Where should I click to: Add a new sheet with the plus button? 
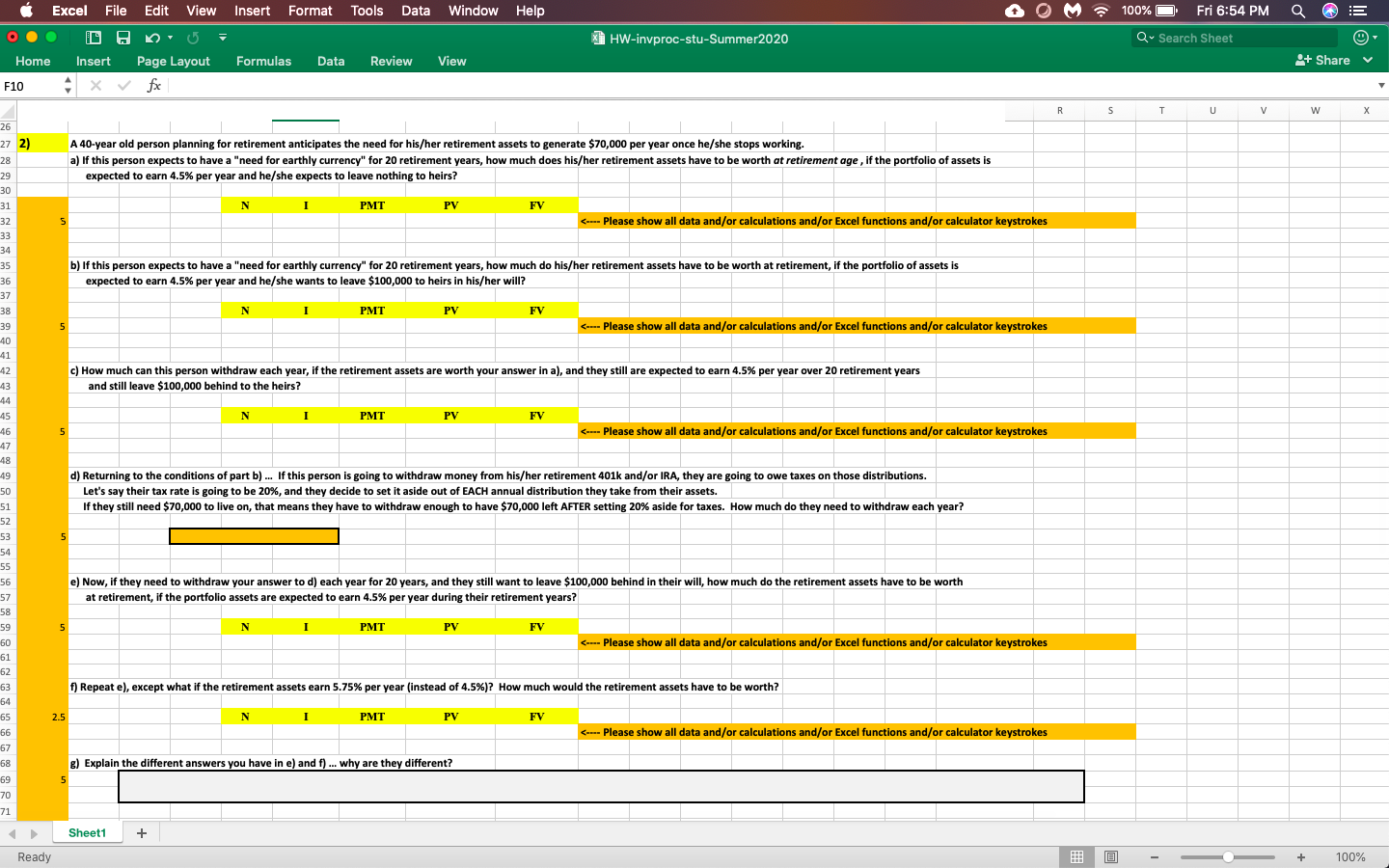[x=141, y=832]
